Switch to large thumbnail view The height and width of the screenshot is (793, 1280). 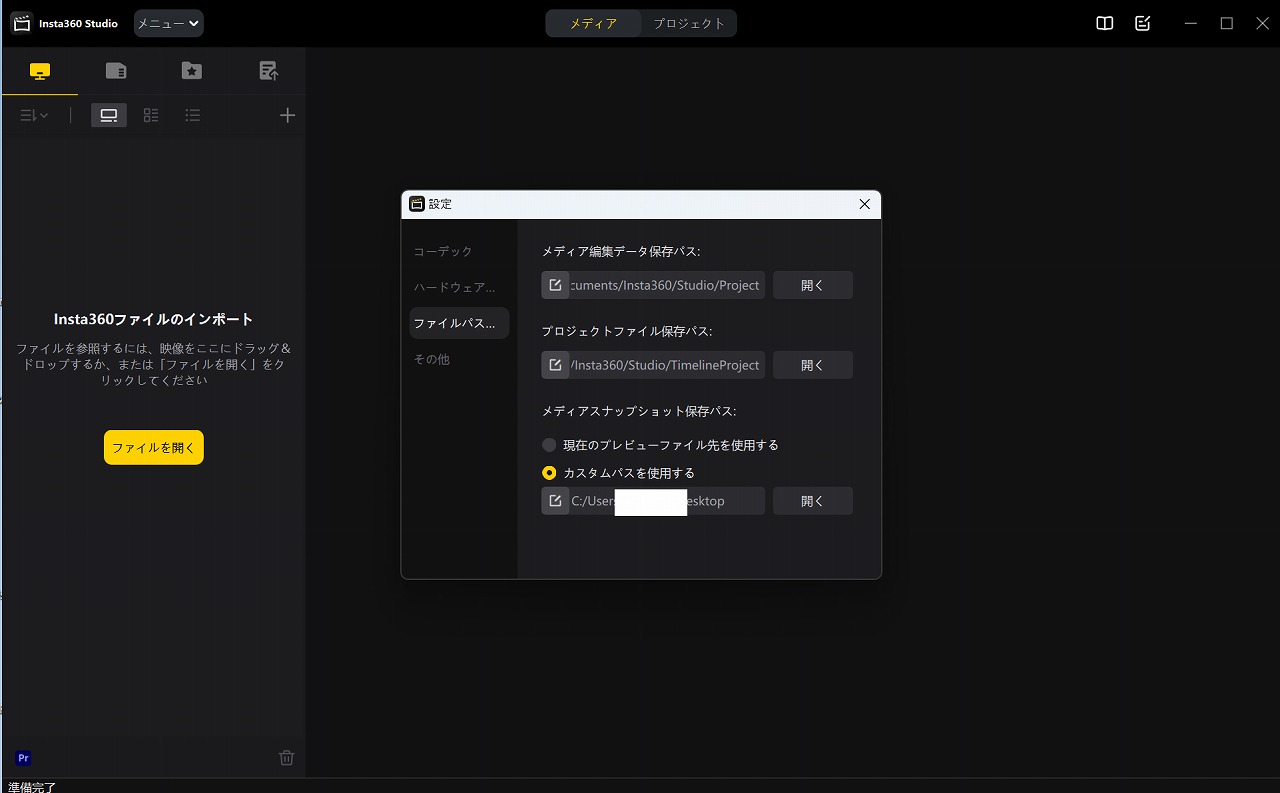109,116
